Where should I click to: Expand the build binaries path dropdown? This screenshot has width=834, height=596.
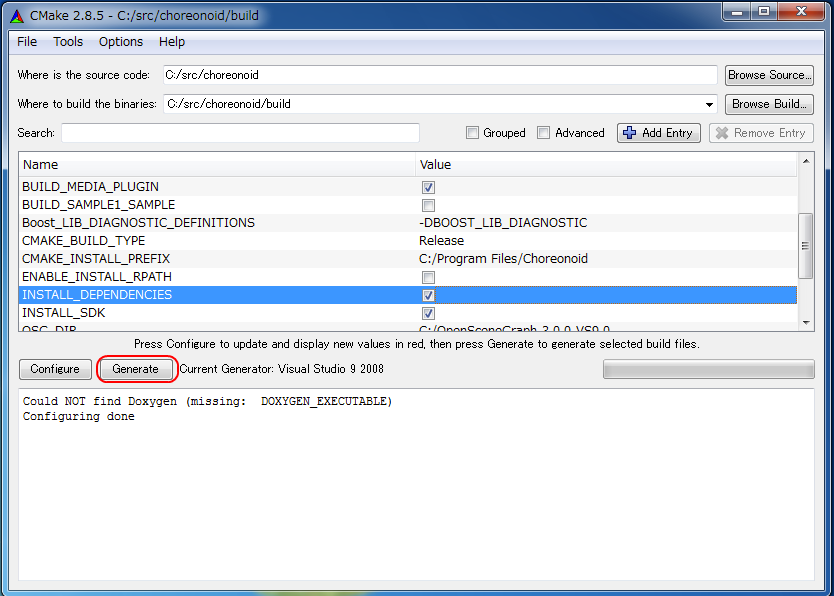pos(710,104)
